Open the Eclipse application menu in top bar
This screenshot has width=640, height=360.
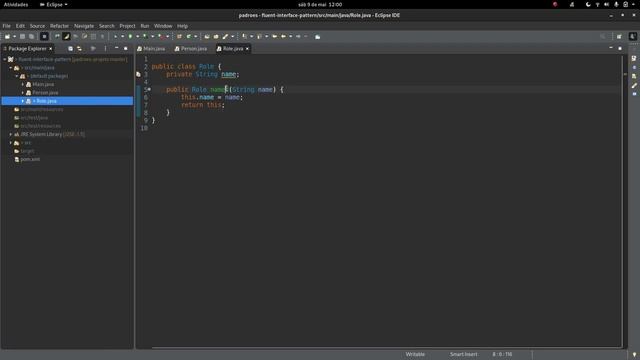[x=54, y=4]
